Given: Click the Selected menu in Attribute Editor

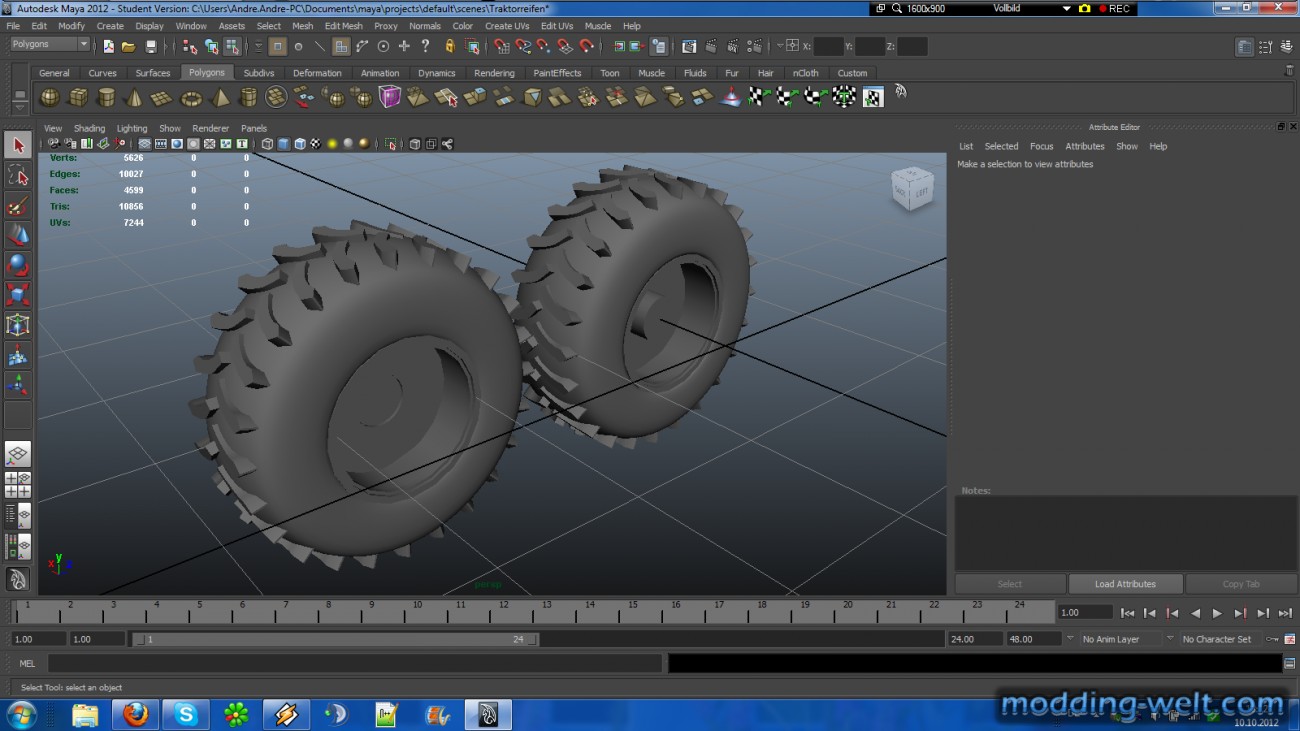Looking at the screenshot, I should (1001, 146).
